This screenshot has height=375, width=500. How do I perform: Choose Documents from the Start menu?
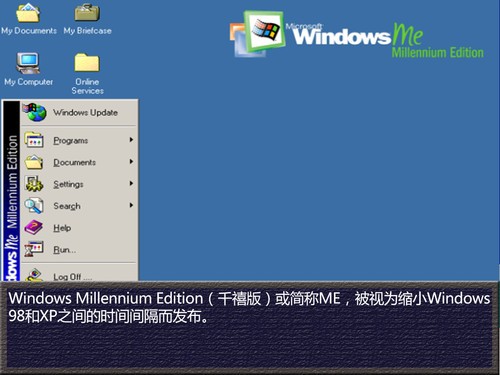pyautogui.click(x=79, y=162)
